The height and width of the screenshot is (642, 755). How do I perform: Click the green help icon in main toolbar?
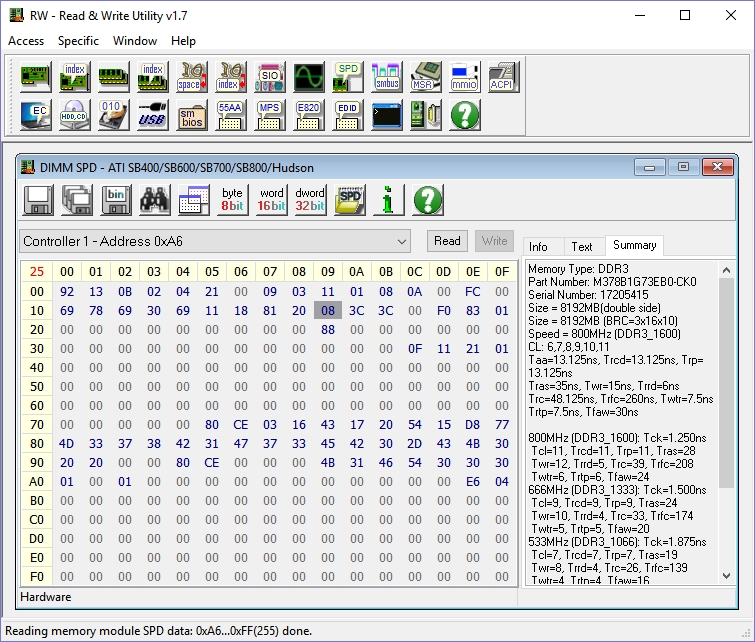pos(465,115)
